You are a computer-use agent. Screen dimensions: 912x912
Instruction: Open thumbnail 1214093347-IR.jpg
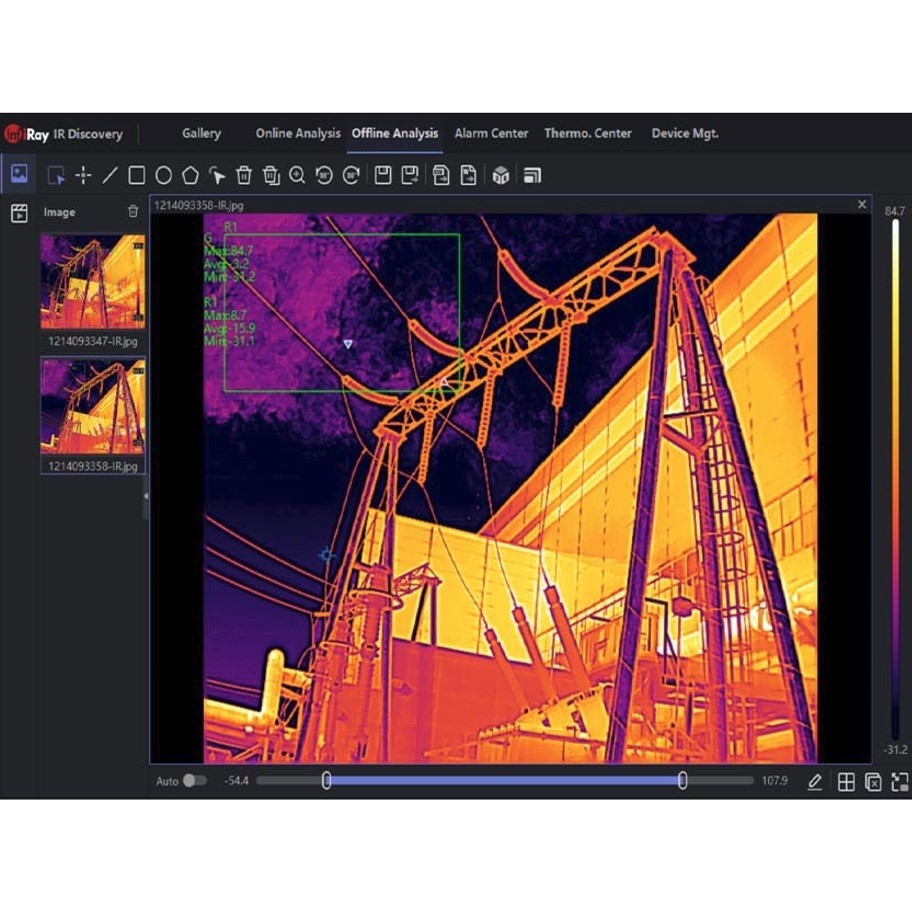92,282
